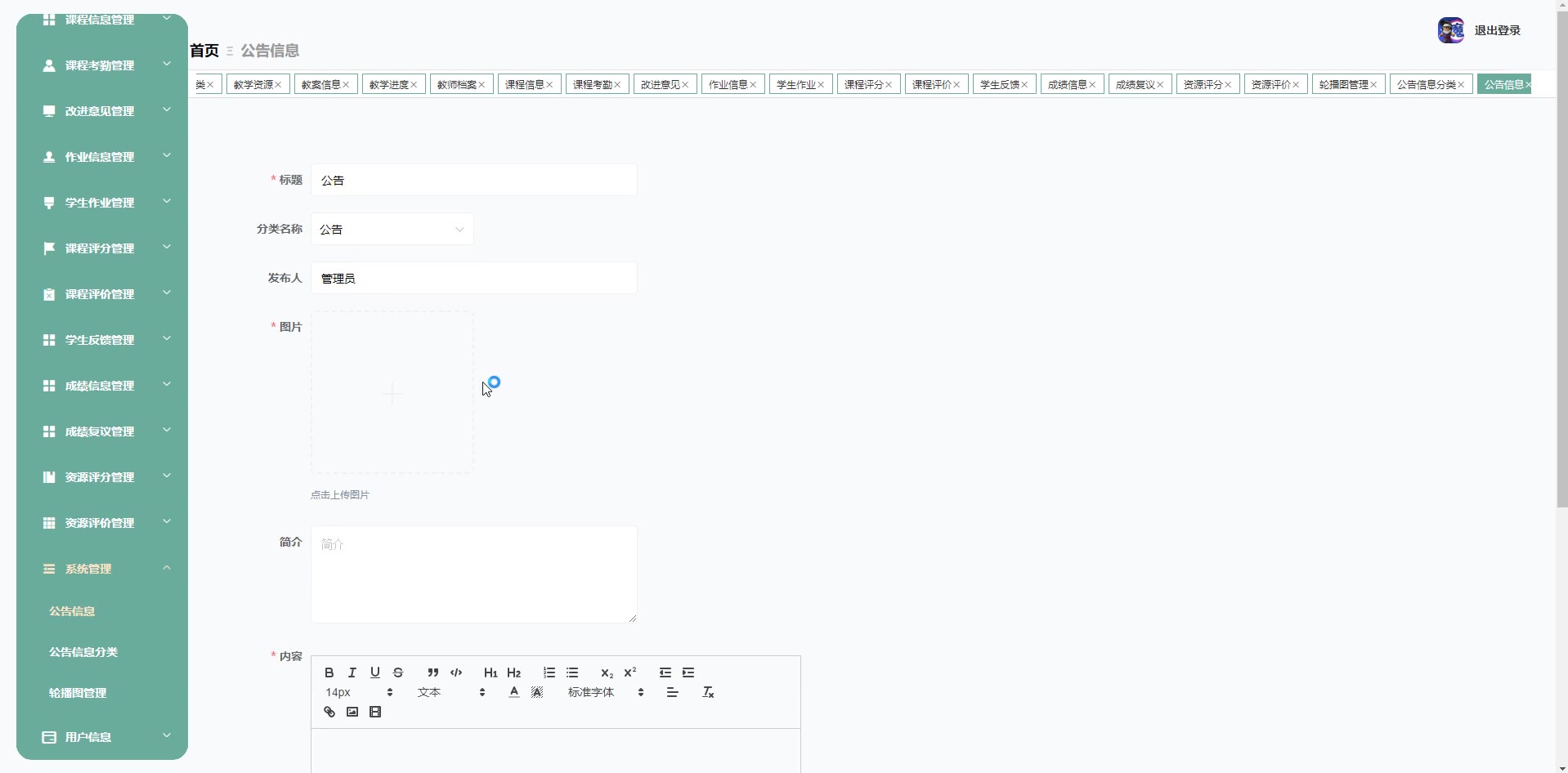Open the text color picker
This screenshot has height=773, width=1568.
[x=513, y=692]
